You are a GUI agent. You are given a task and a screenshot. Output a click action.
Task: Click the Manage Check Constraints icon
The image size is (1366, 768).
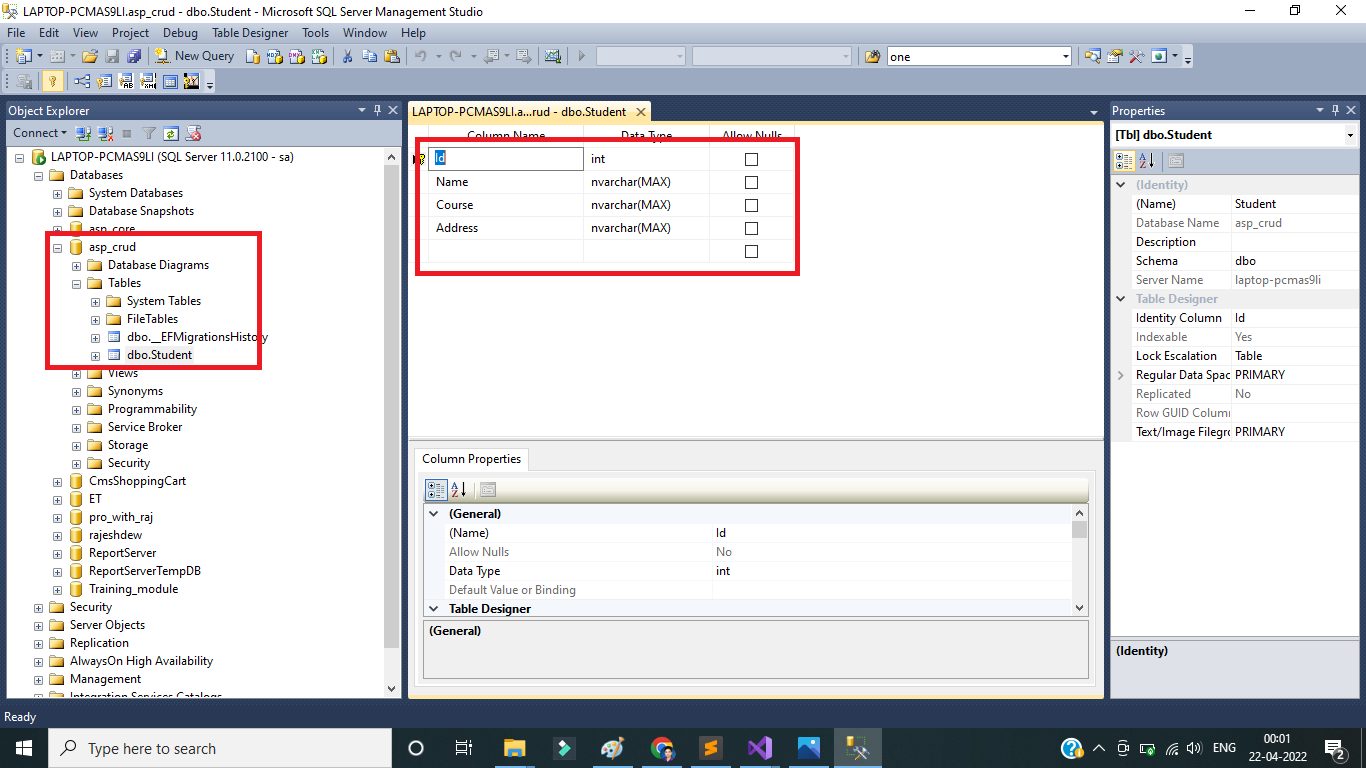(x=170, y=82)
